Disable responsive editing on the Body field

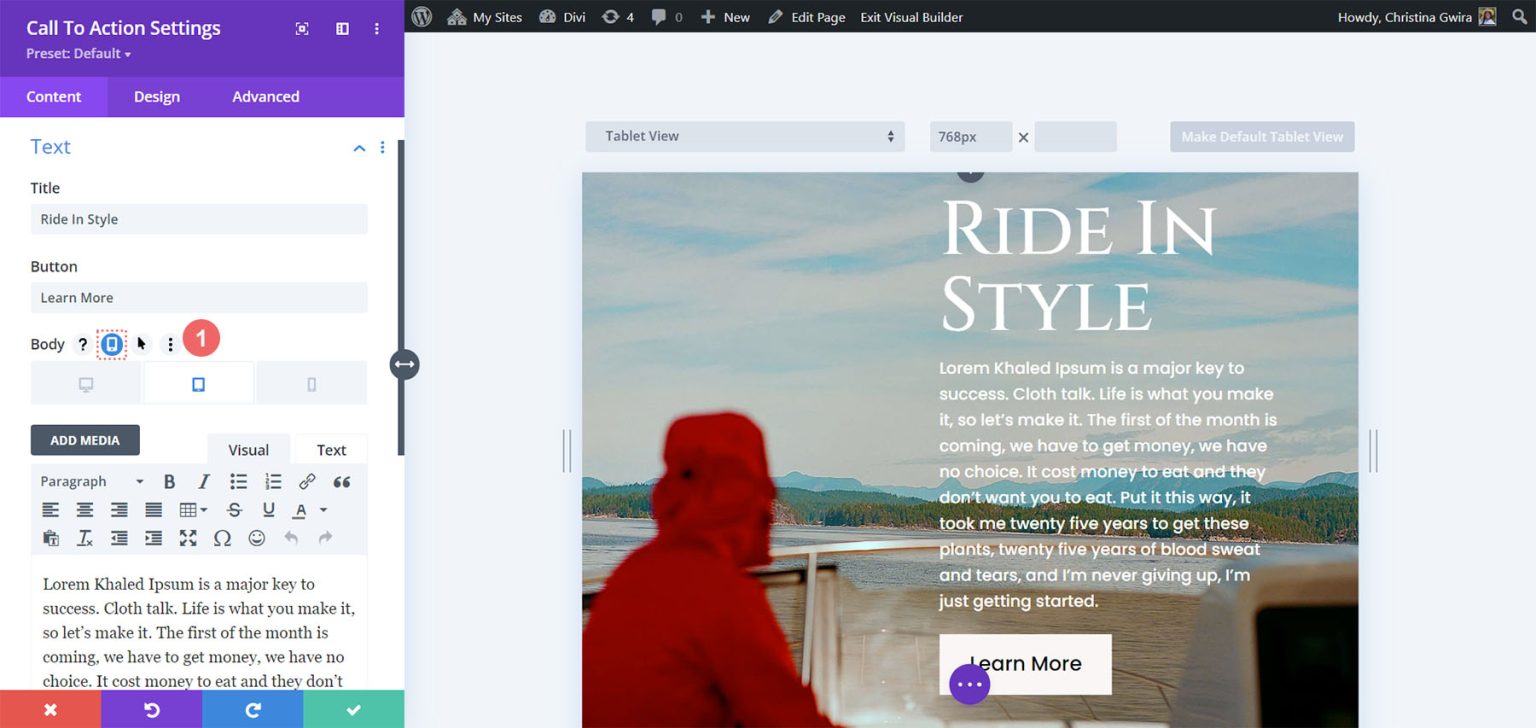click(111, 343)
